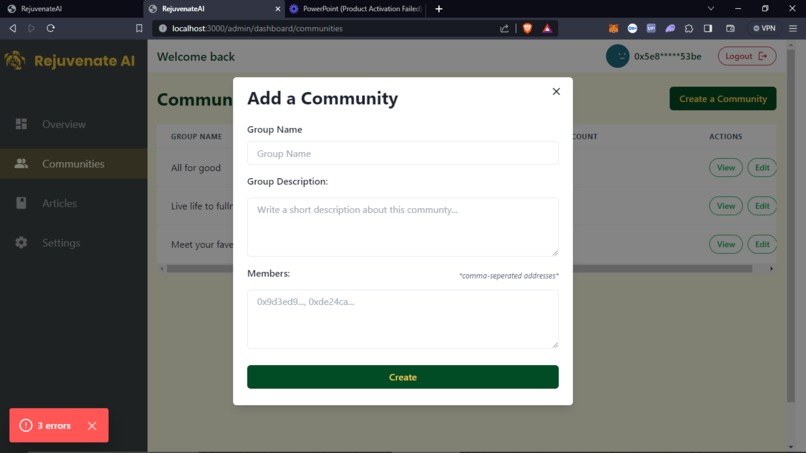Go back in browser history
The width and height of the screenshot is (806, 453).
click(13, 28)
